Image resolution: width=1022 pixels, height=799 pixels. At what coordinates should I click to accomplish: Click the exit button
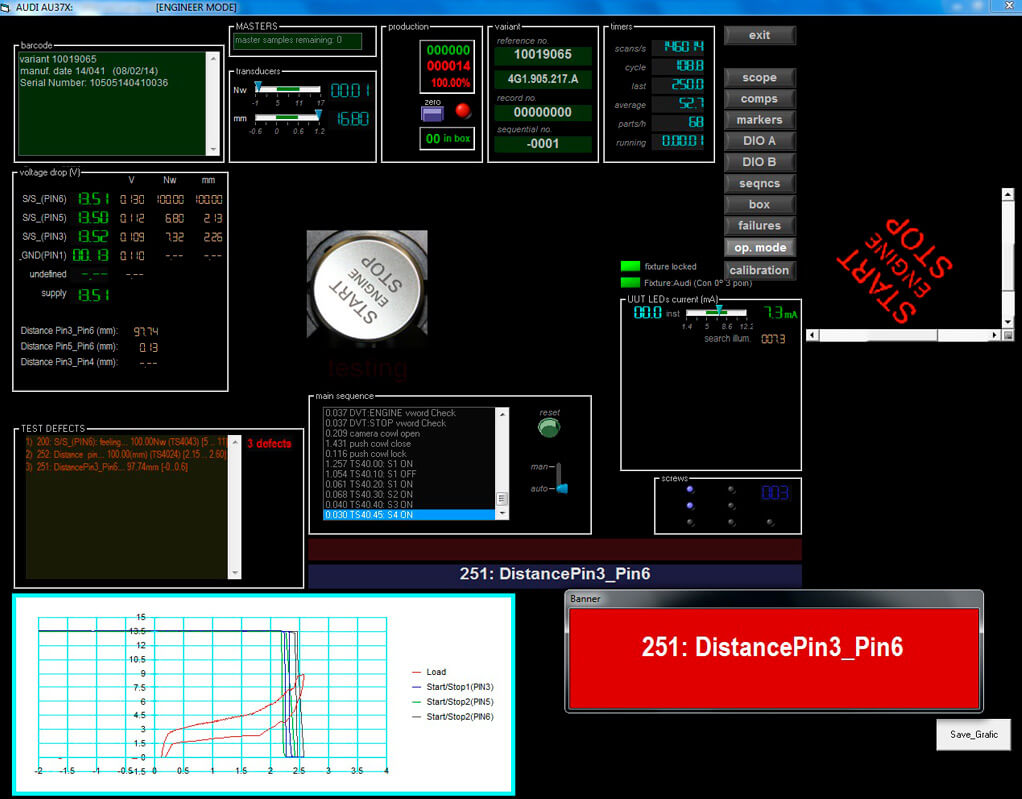pos(759,35)
